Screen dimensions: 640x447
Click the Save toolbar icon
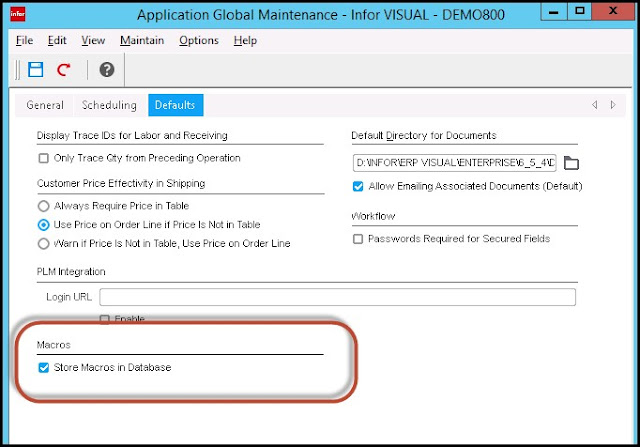[x=36, y=69]
